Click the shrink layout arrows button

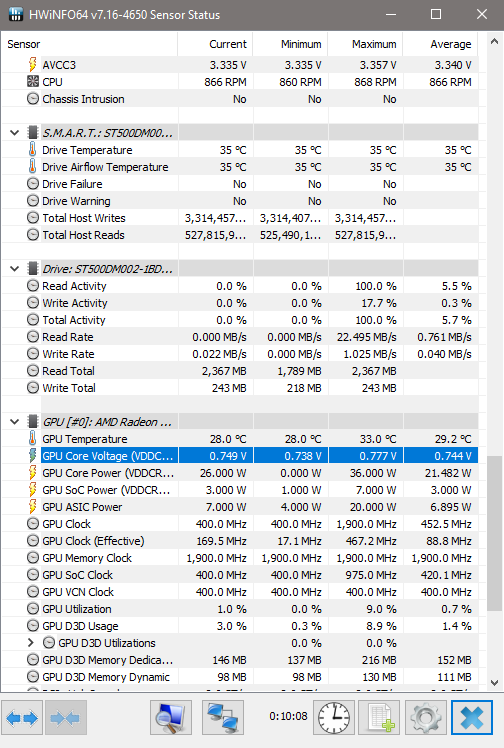tap(66, 717)
